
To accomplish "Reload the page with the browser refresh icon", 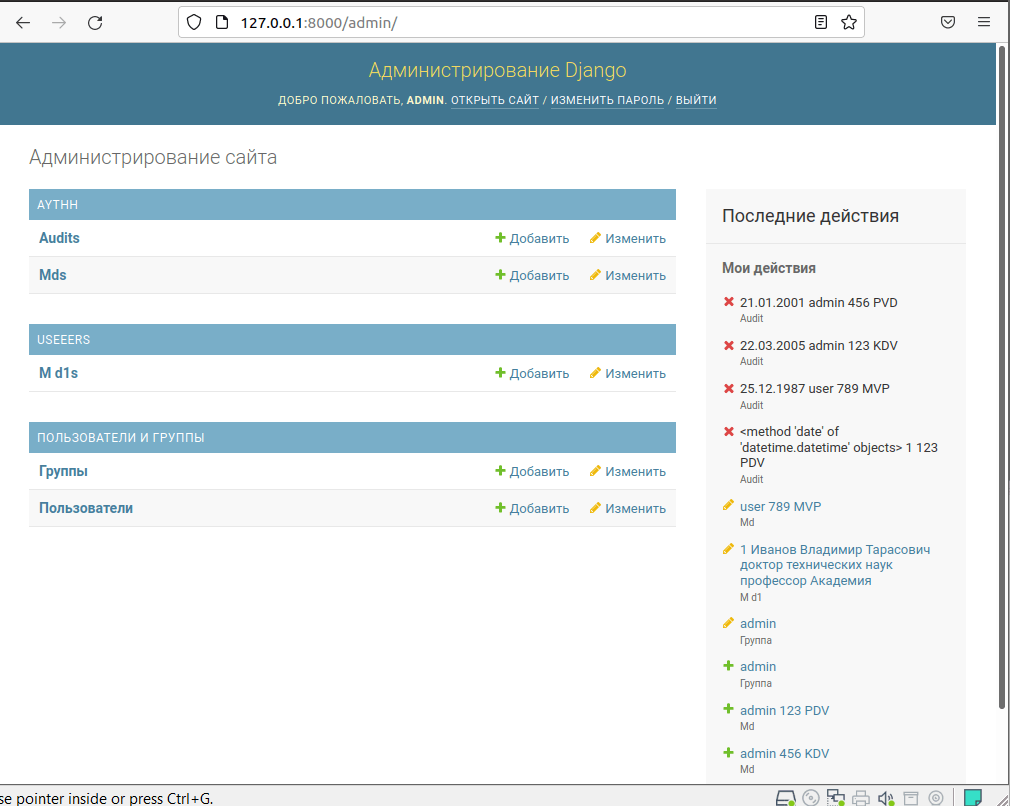I will coord(95,22).
